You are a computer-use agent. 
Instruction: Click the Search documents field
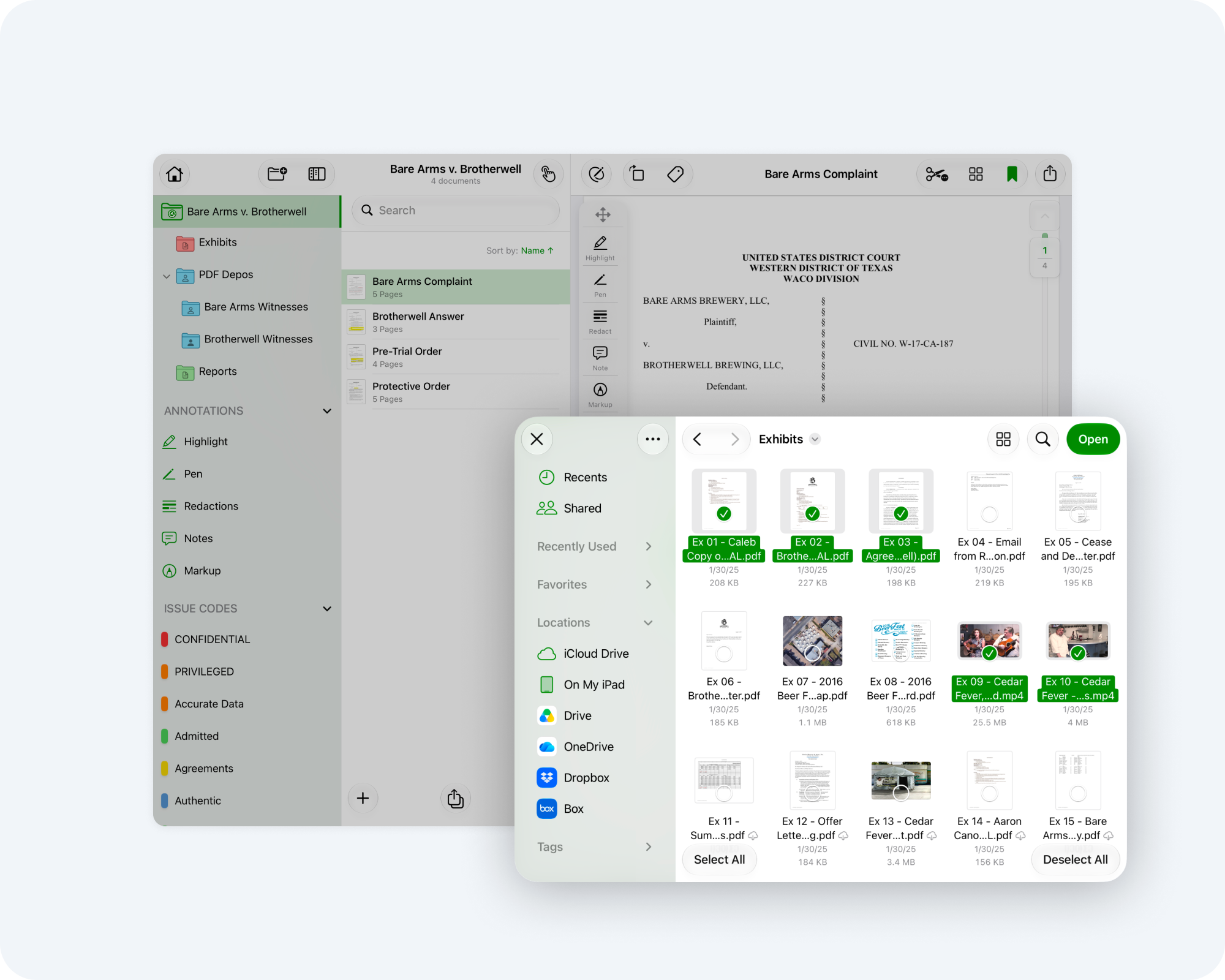[456, 211]
